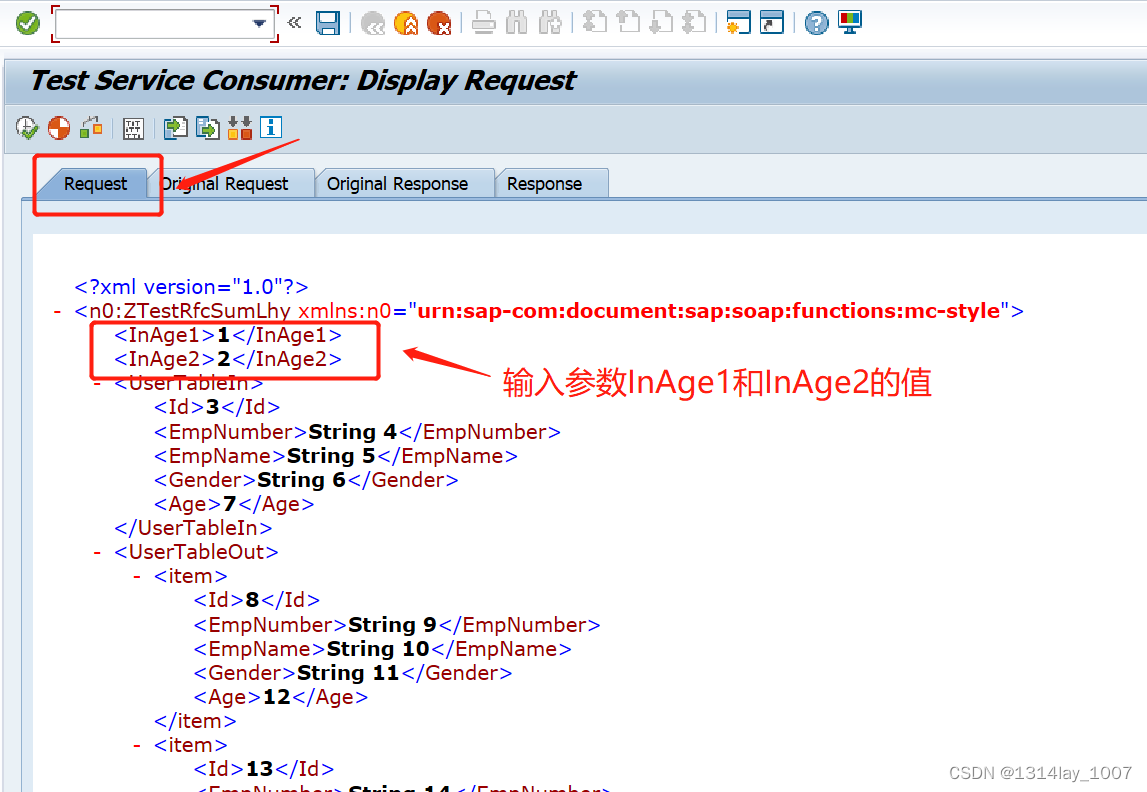The height and width of the screenshot is (792, 1147).
Task: Click the Create New Session icon
Action: [739, 23]
